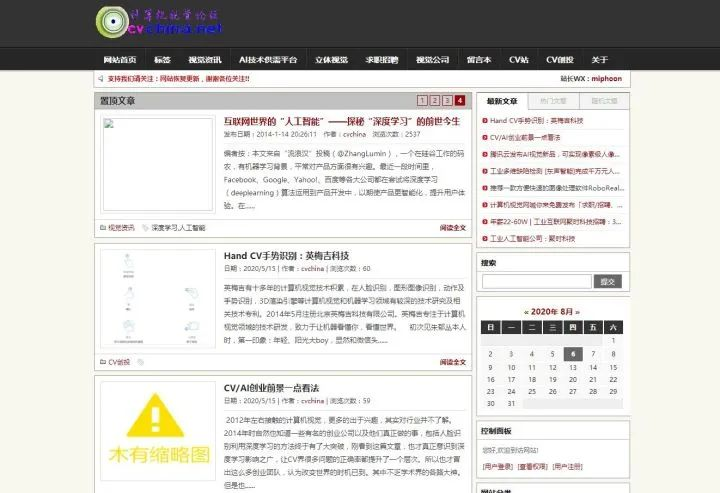This screenshot has width=720, height=493.
Task: Click the tag icon beside 深度学习,人工智能
Action: click(x=145, y=228)
